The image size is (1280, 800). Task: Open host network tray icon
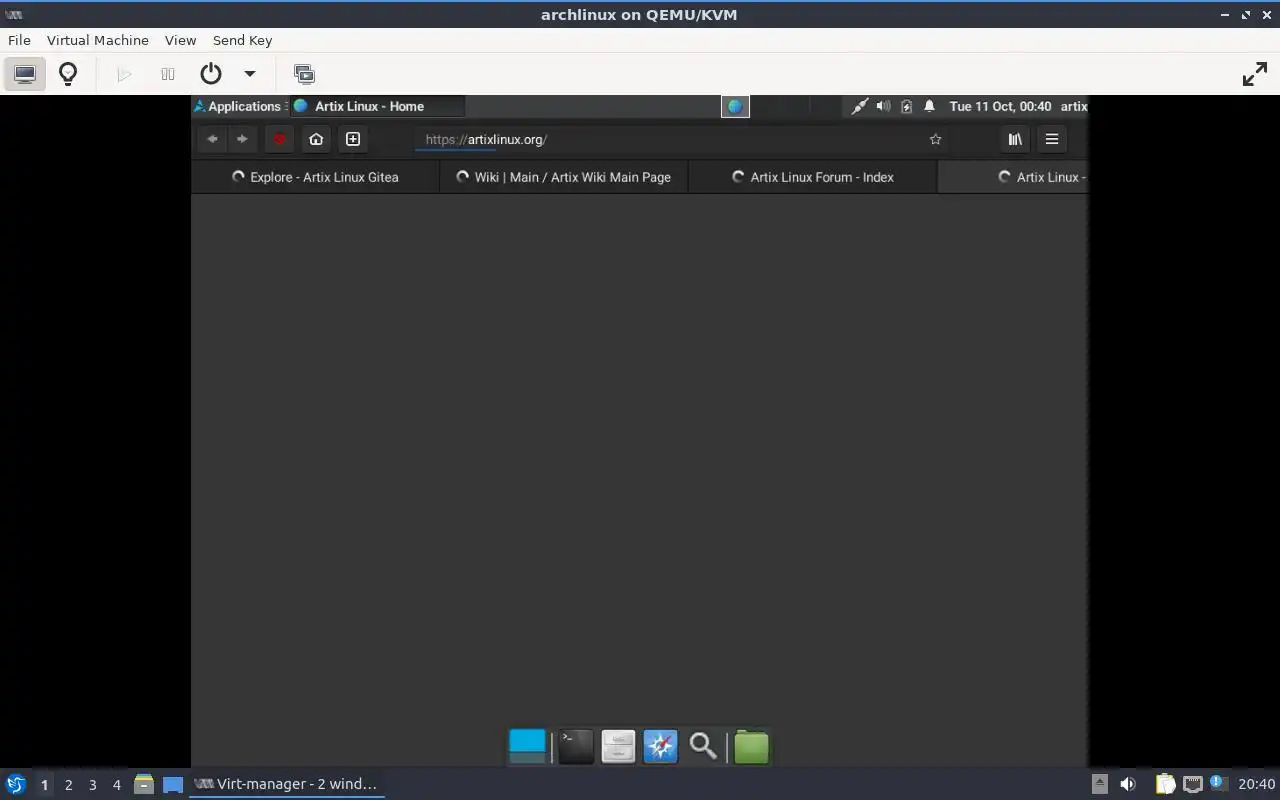click(x=1192, y=784)
